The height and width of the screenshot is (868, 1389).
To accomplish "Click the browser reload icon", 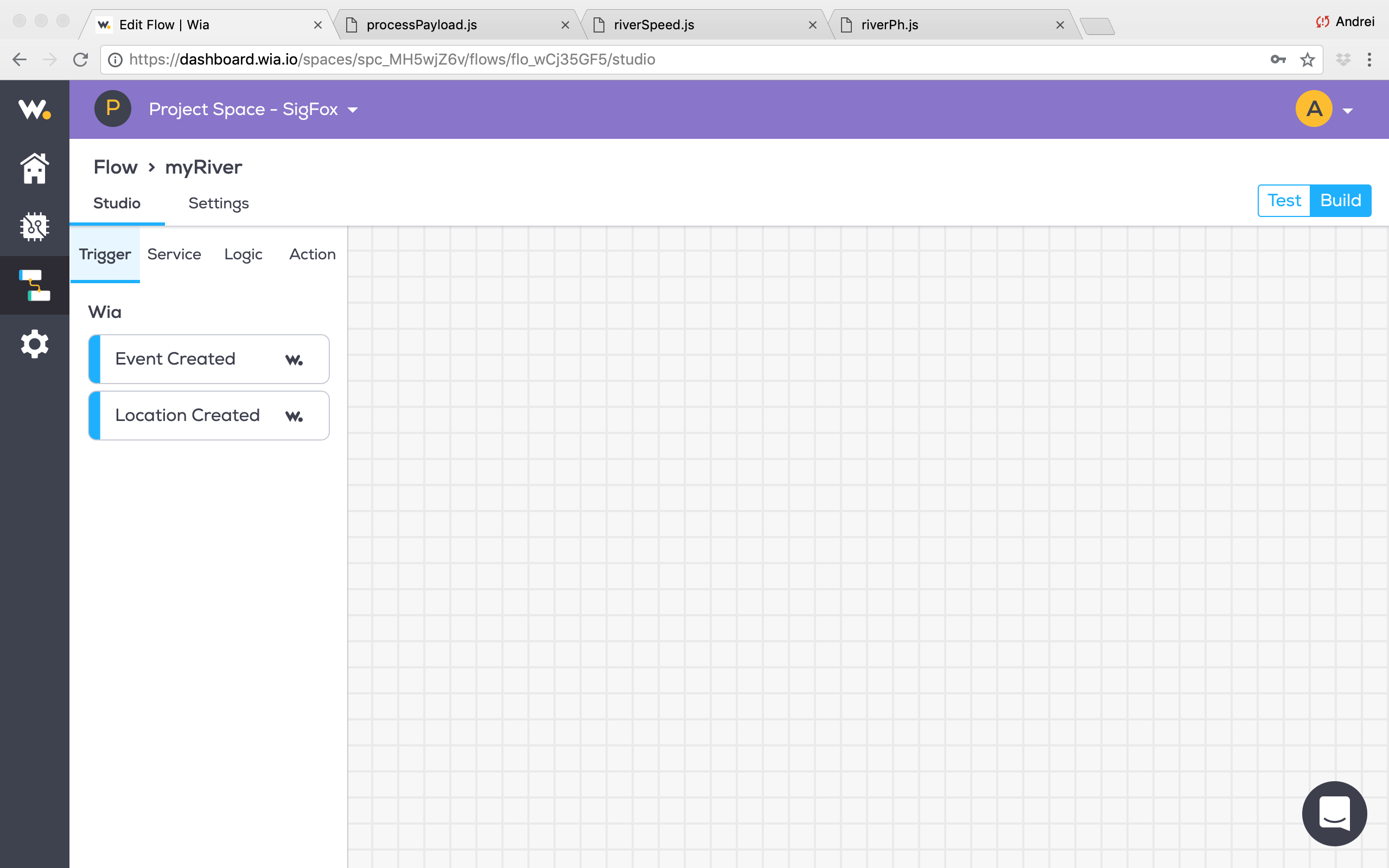I will [x=80, y=60].
